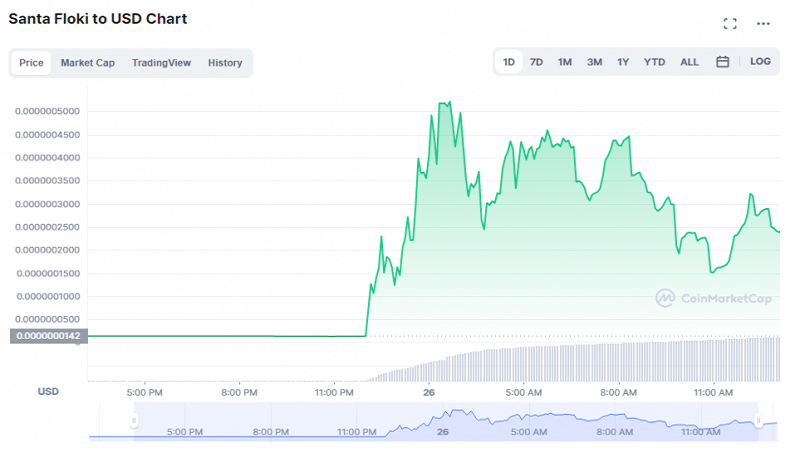Switch to the Market Cap tab

tap(88, 63)
